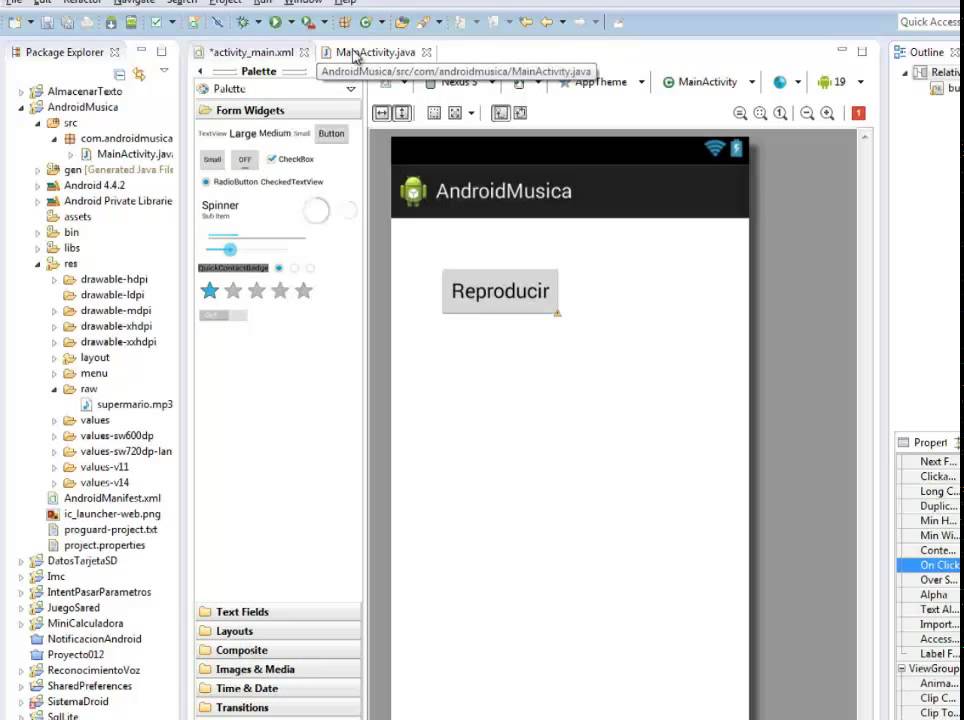Toggle fill width layout icon

pyautogui.click(x=382, y=113)
